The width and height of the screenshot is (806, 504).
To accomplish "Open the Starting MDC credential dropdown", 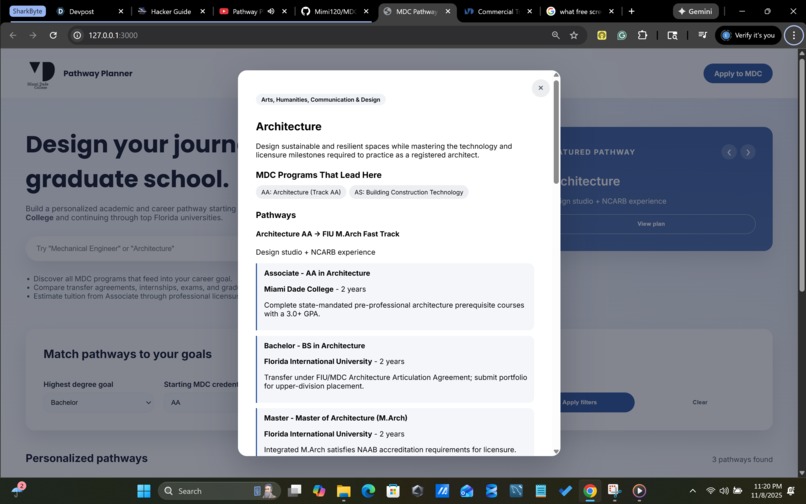I will [201, 402].
